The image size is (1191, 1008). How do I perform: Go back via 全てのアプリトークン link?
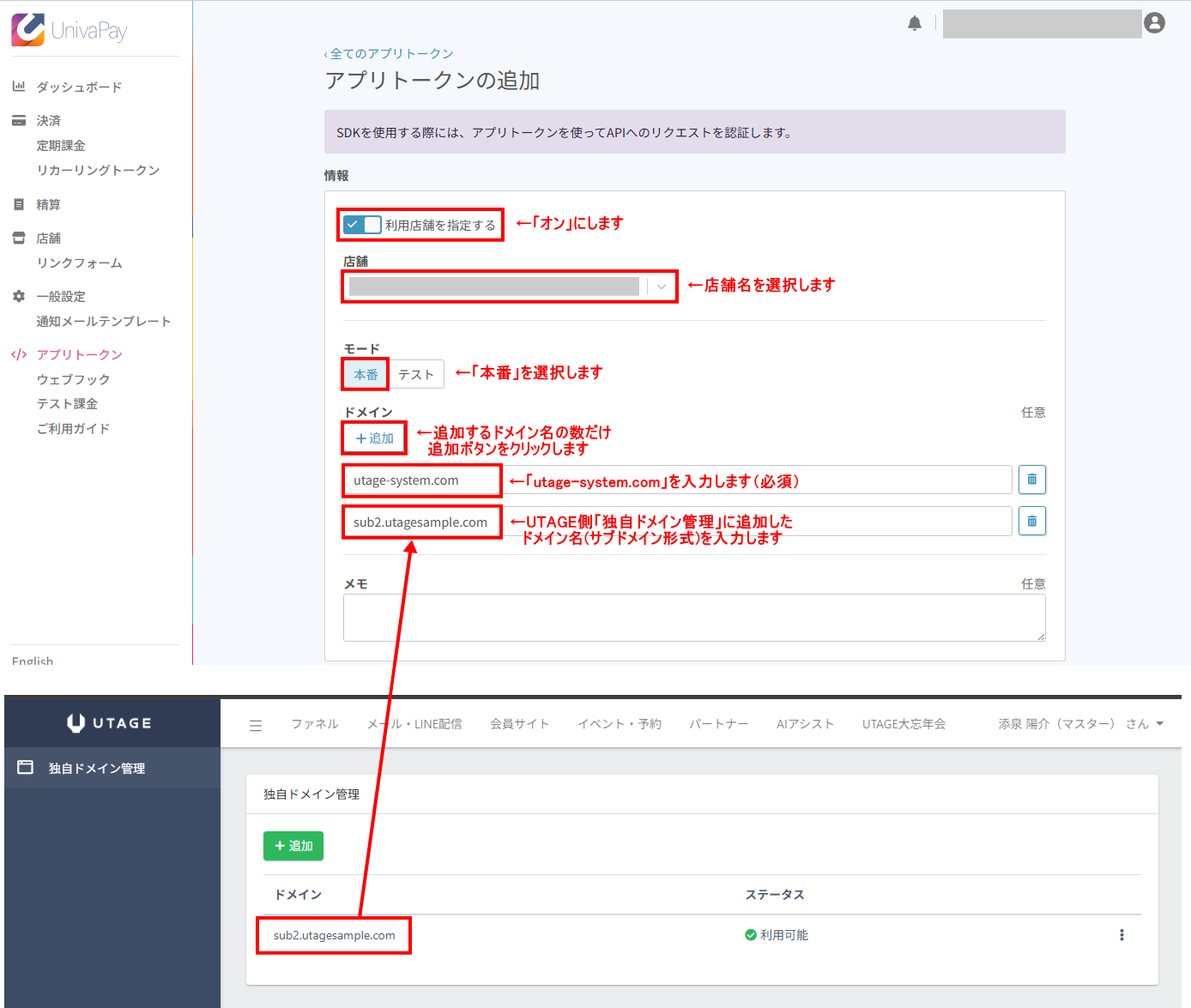(390, 54)
